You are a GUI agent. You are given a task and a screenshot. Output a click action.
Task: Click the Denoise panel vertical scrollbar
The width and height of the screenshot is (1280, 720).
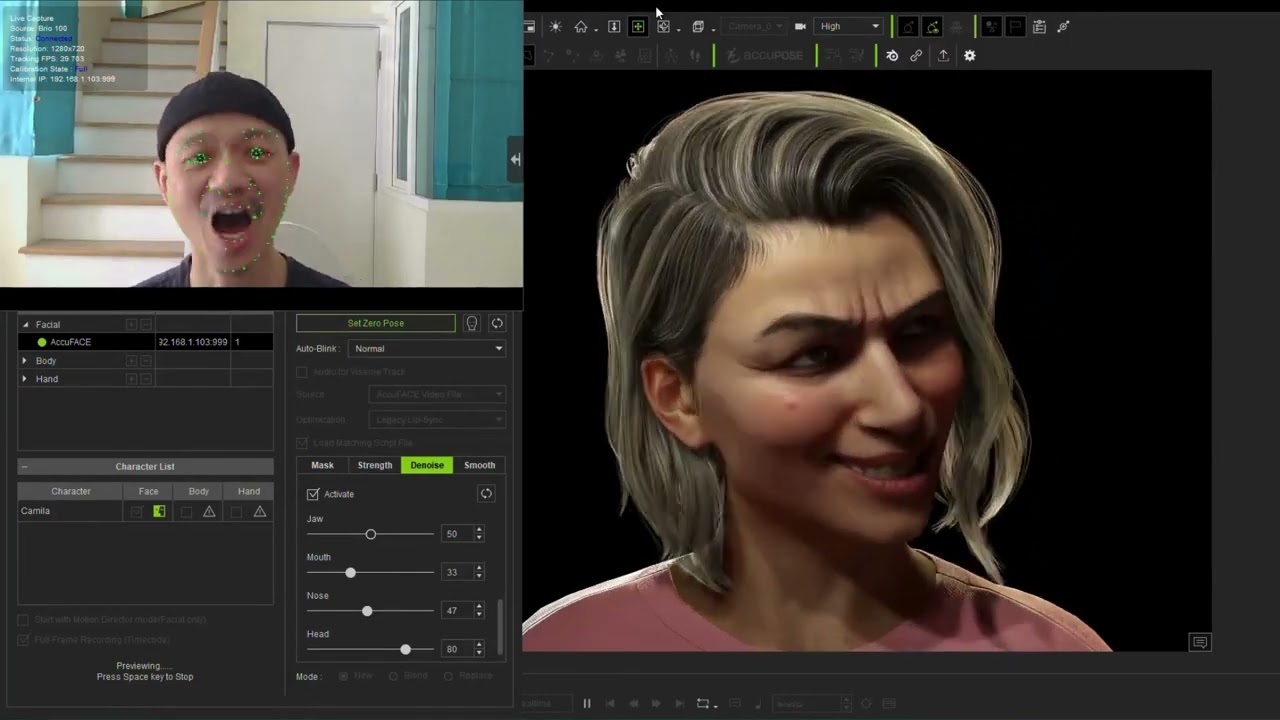pos(499,626)
